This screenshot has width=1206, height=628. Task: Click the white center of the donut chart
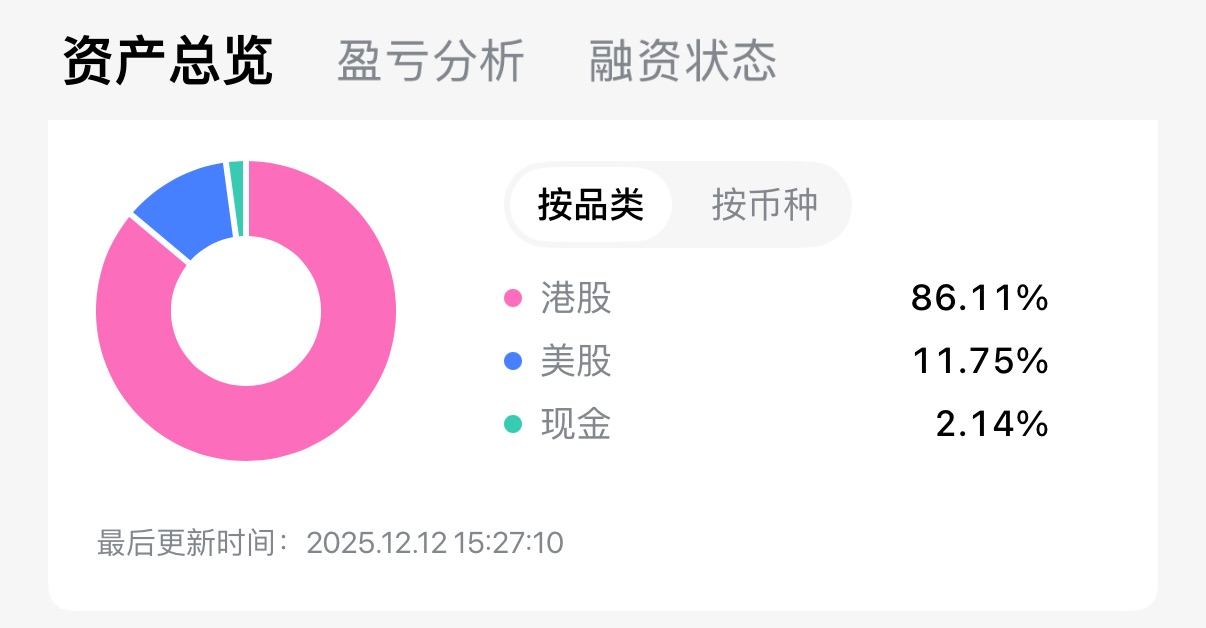[246, 310]
